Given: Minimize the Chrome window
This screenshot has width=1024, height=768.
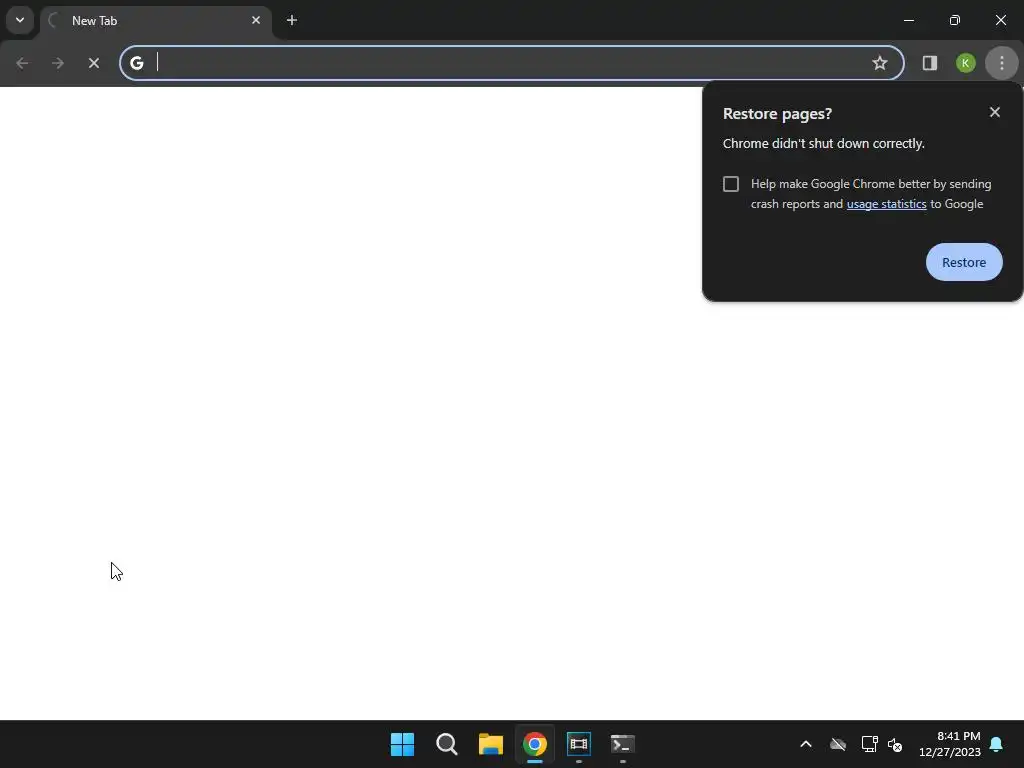Looking at the screenshot, I should pos(908,20).
